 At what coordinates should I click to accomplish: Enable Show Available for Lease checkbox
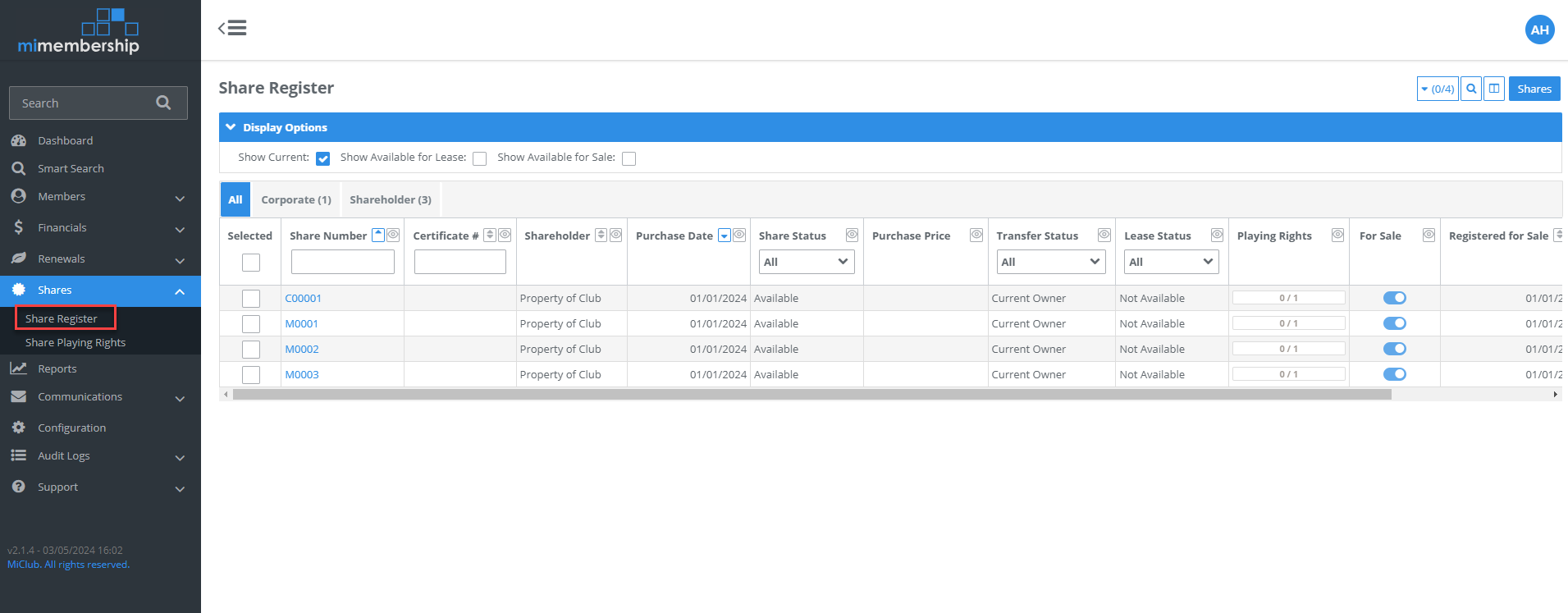[x=479, y=158]
